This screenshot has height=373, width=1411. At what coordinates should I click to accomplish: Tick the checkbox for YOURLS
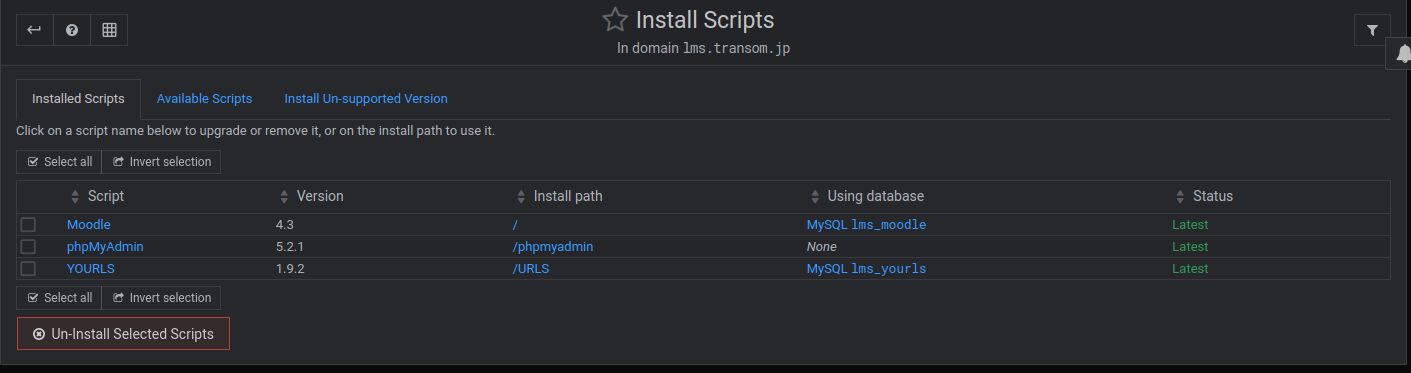pos(28,269)
